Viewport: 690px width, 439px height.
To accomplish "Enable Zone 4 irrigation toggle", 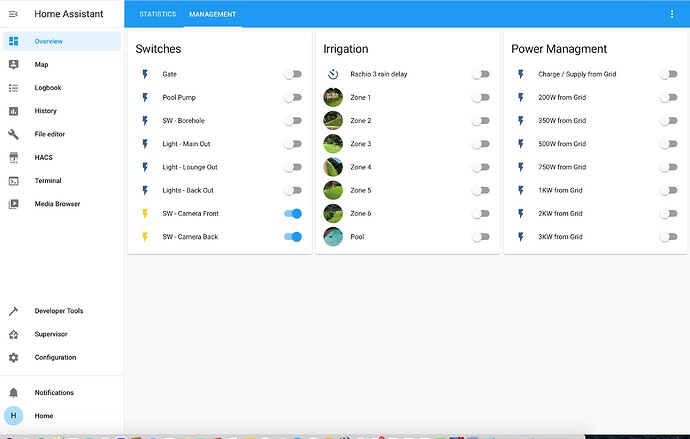I will tap(481, 167).
